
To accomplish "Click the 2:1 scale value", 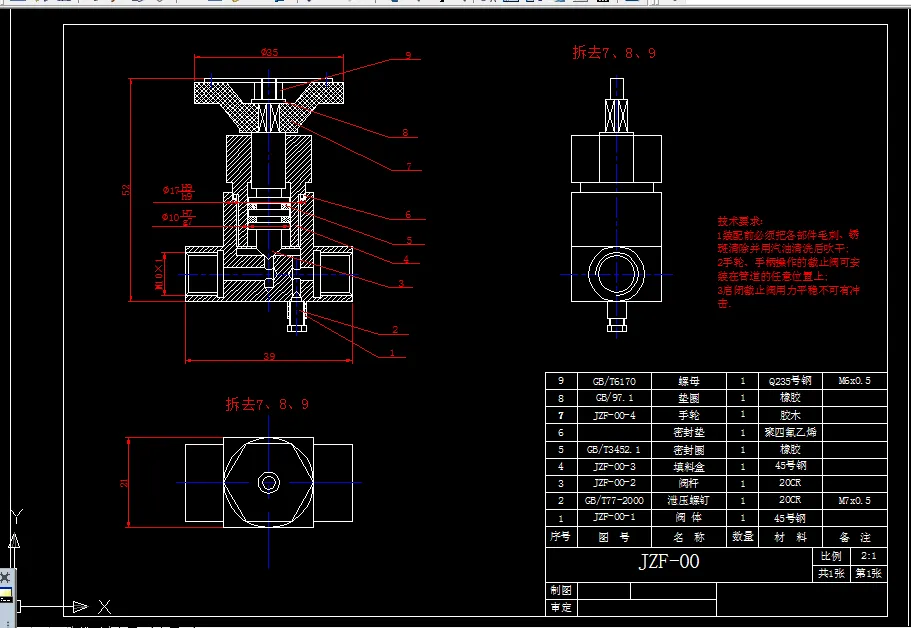I will click(869, 556).
